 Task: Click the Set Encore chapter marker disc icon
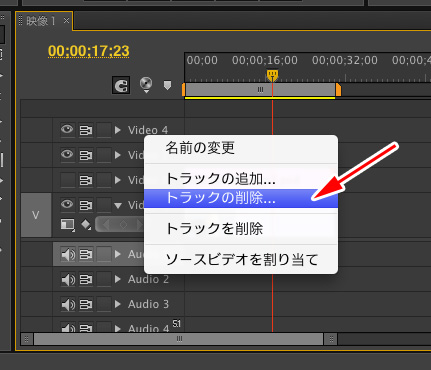point(146,84)
